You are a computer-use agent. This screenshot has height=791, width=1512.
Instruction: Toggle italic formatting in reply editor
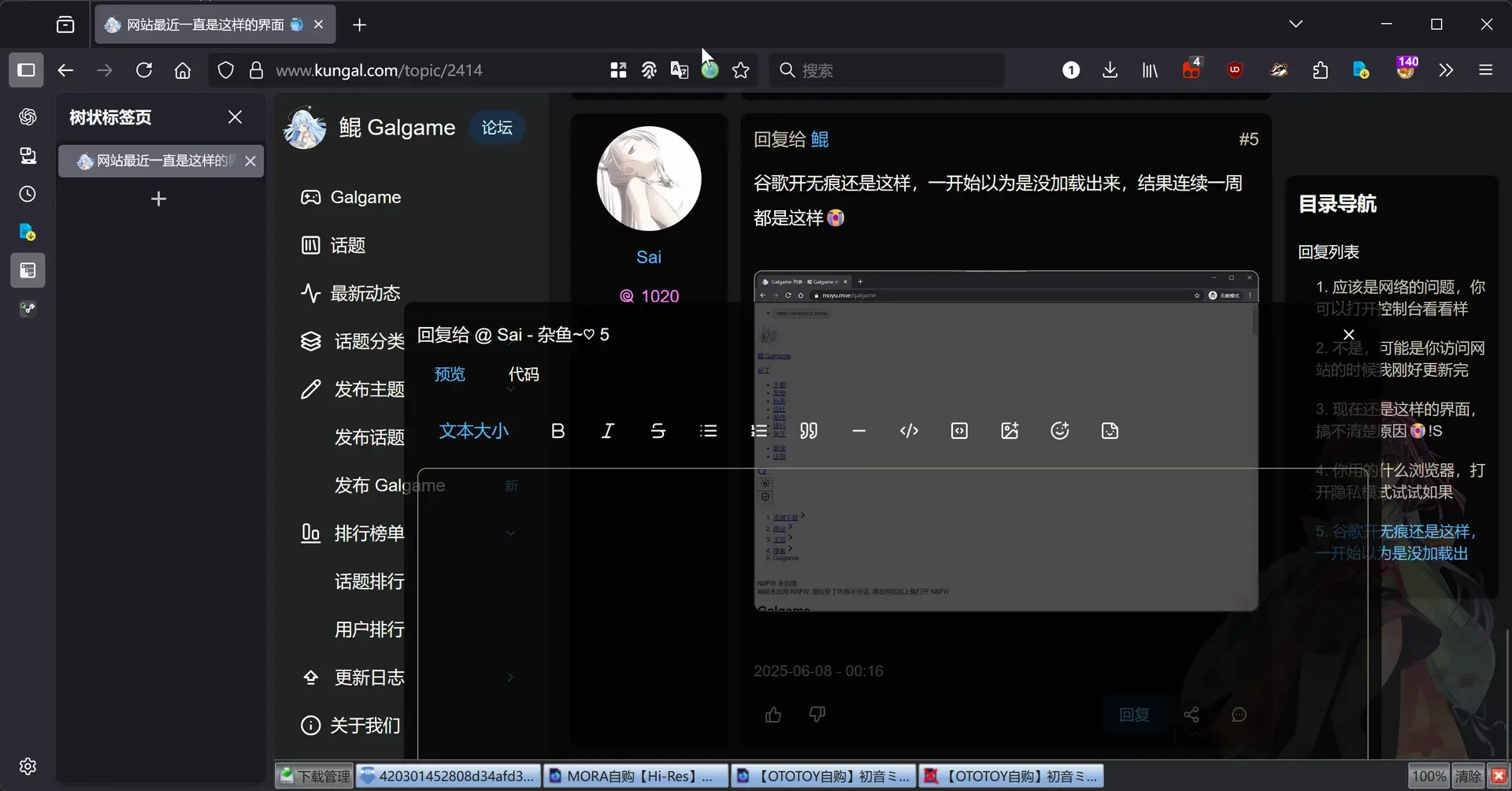[607, 431]
